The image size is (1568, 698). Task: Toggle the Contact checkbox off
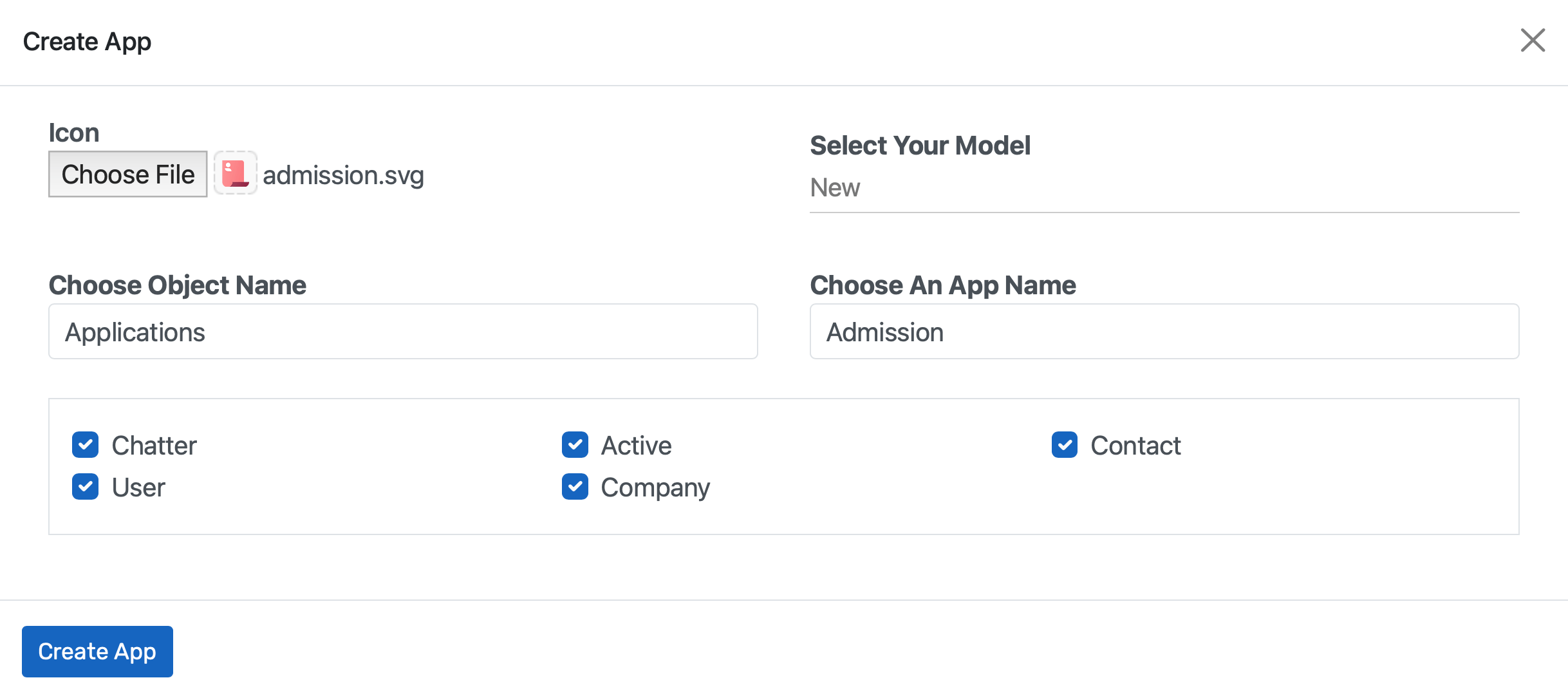[x=1064, y=444]
